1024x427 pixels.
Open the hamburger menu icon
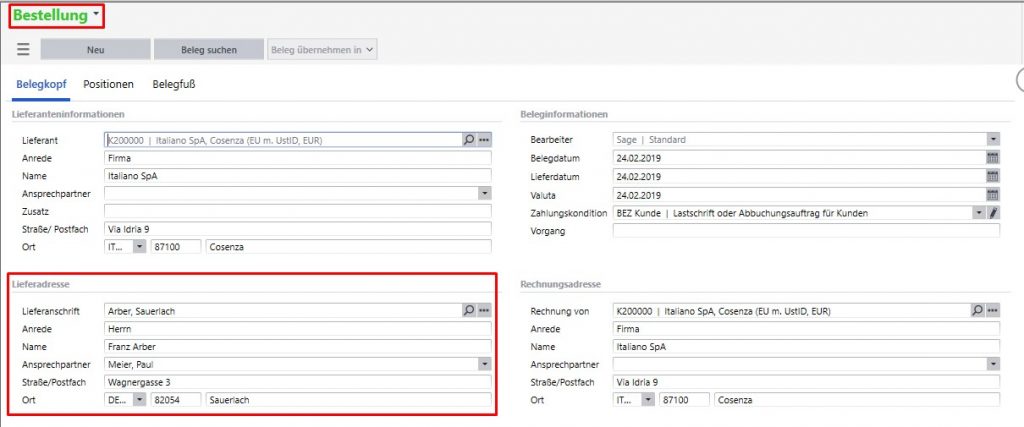[x=23, y=49]
